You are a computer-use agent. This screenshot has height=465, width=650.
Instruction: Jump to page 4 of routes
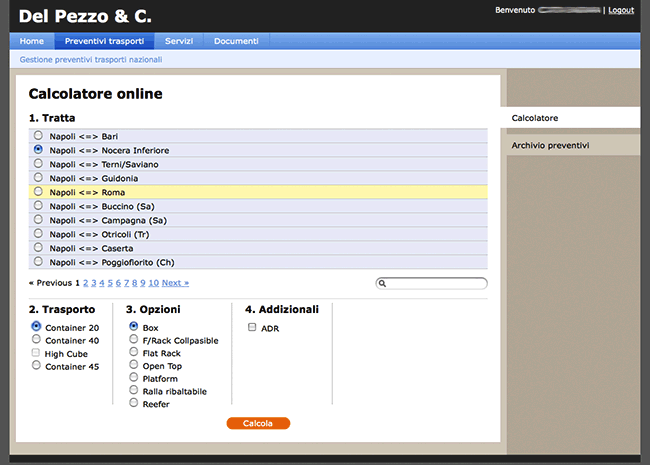(x=102, y=283)
